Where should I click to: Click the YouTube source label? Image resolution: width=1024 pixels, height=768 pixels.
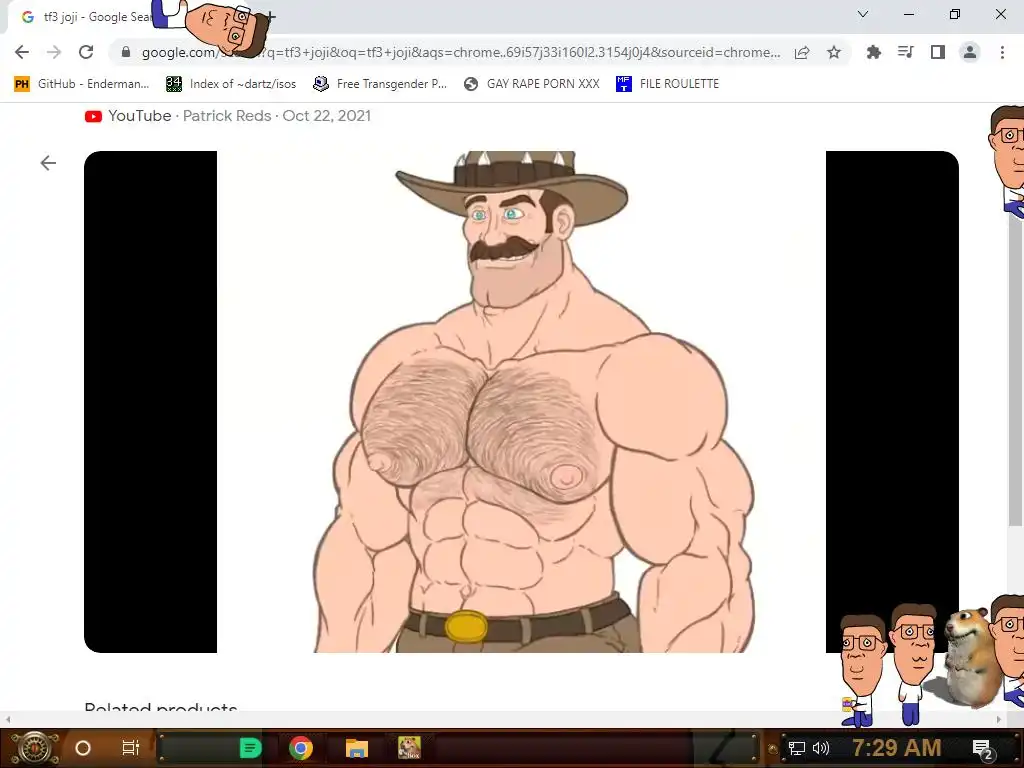pos(139,116)
